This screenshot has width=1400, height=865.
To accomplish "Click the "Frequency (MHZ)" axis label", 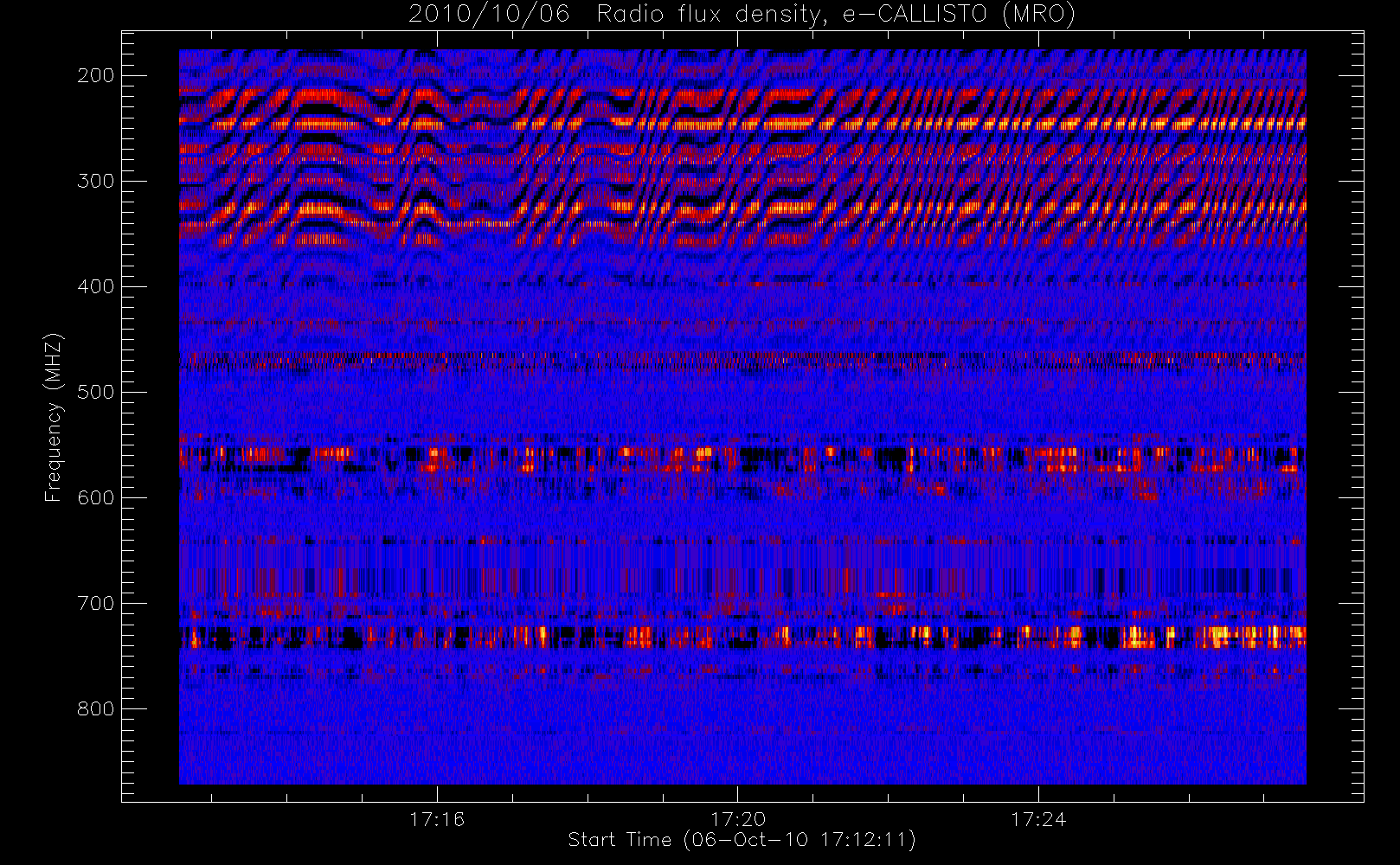I will point(54,417).
